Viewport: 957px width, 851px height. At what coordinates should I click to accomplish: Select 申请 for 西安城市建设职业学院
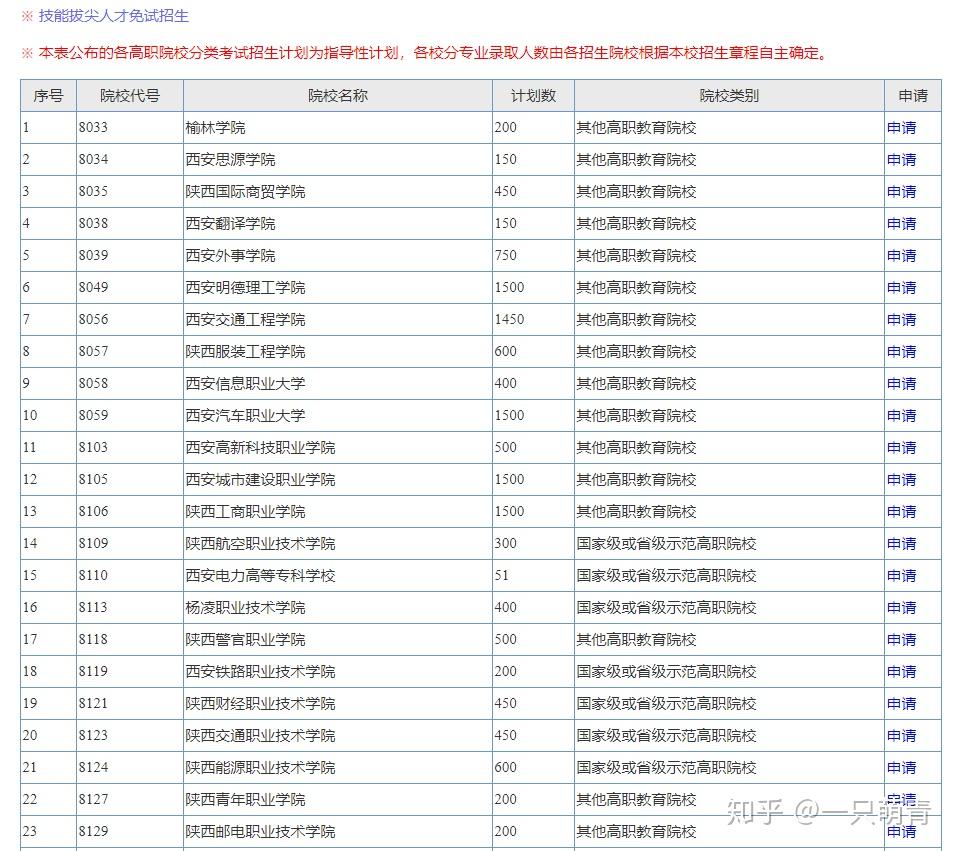click(901, 480)
